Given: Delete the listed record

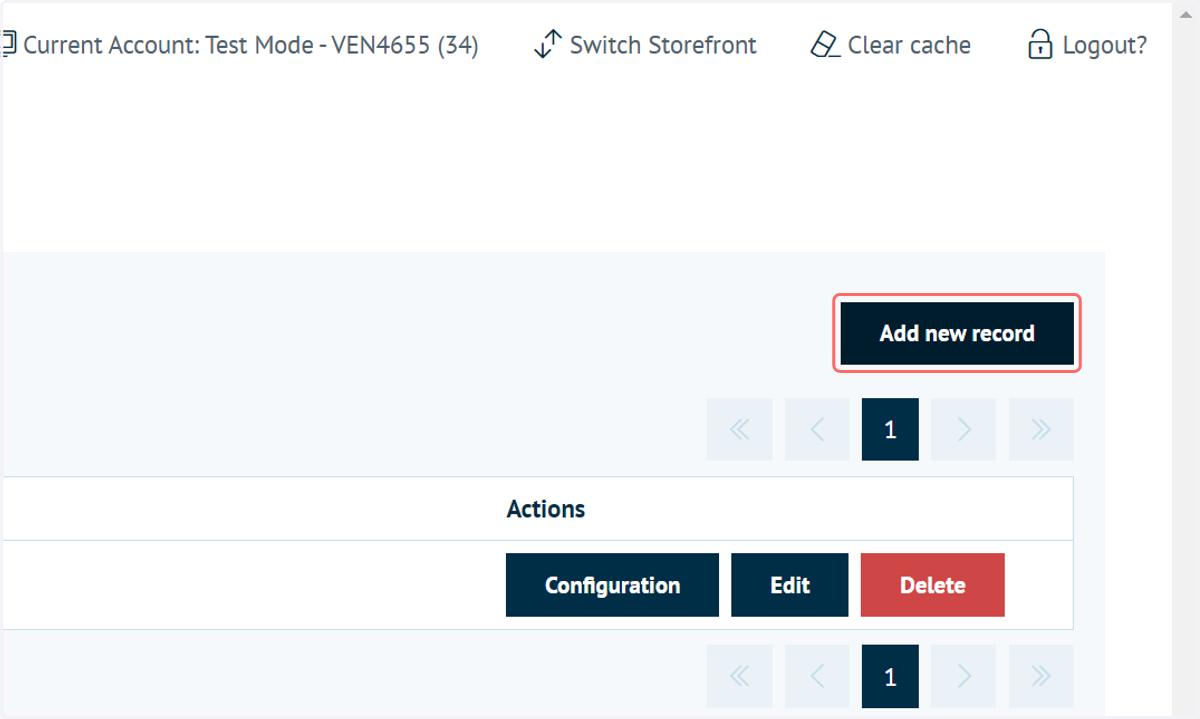Looking at the screenshot, I should (x=933, y=585).
